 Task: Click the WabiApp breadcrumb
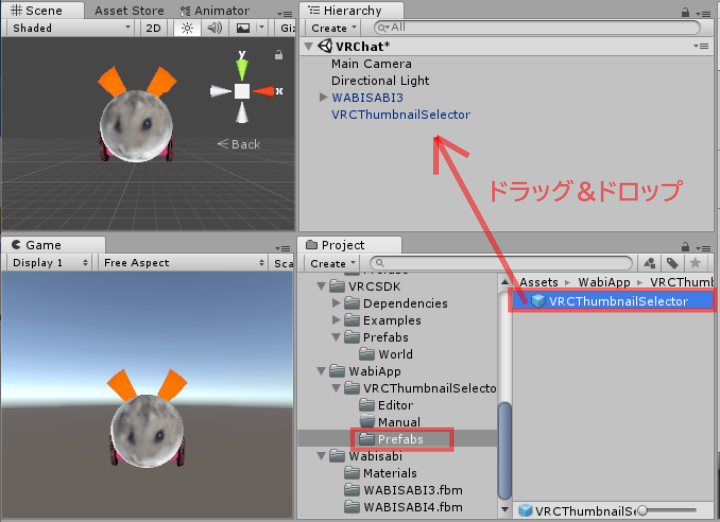604,282
